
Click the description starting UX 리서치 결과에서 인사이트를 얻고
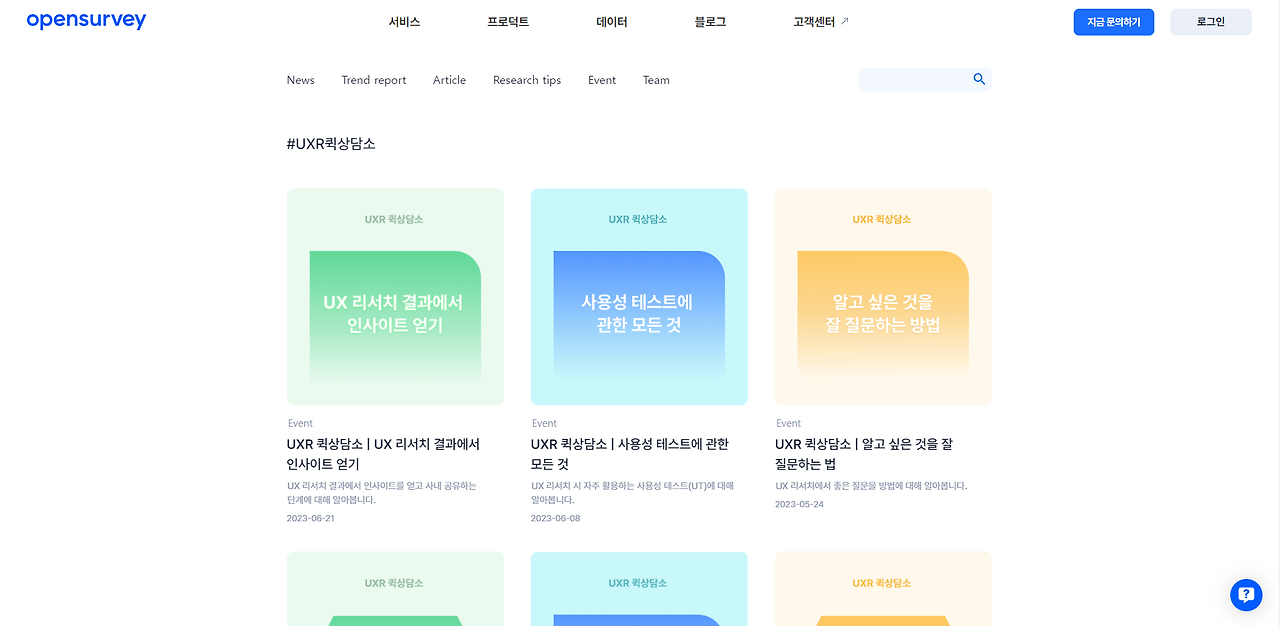point(382,492)
